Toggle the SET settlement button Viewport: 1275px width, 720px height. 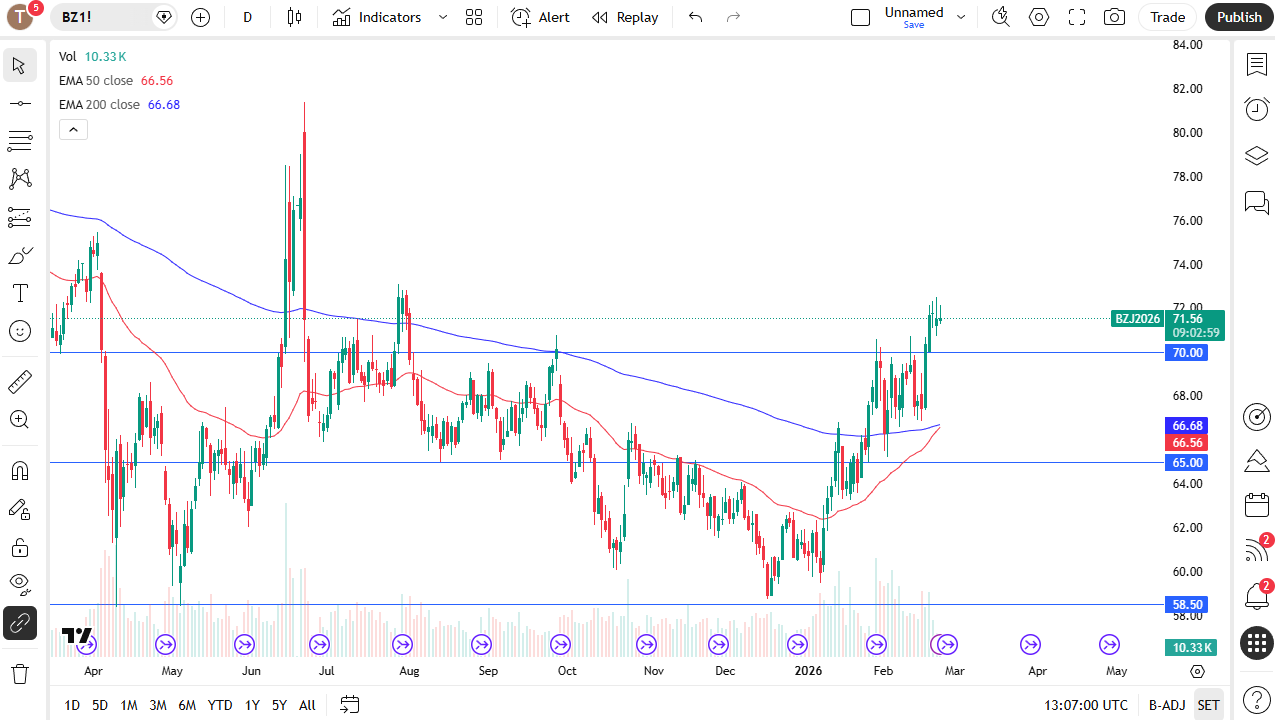pos(1208,705)
